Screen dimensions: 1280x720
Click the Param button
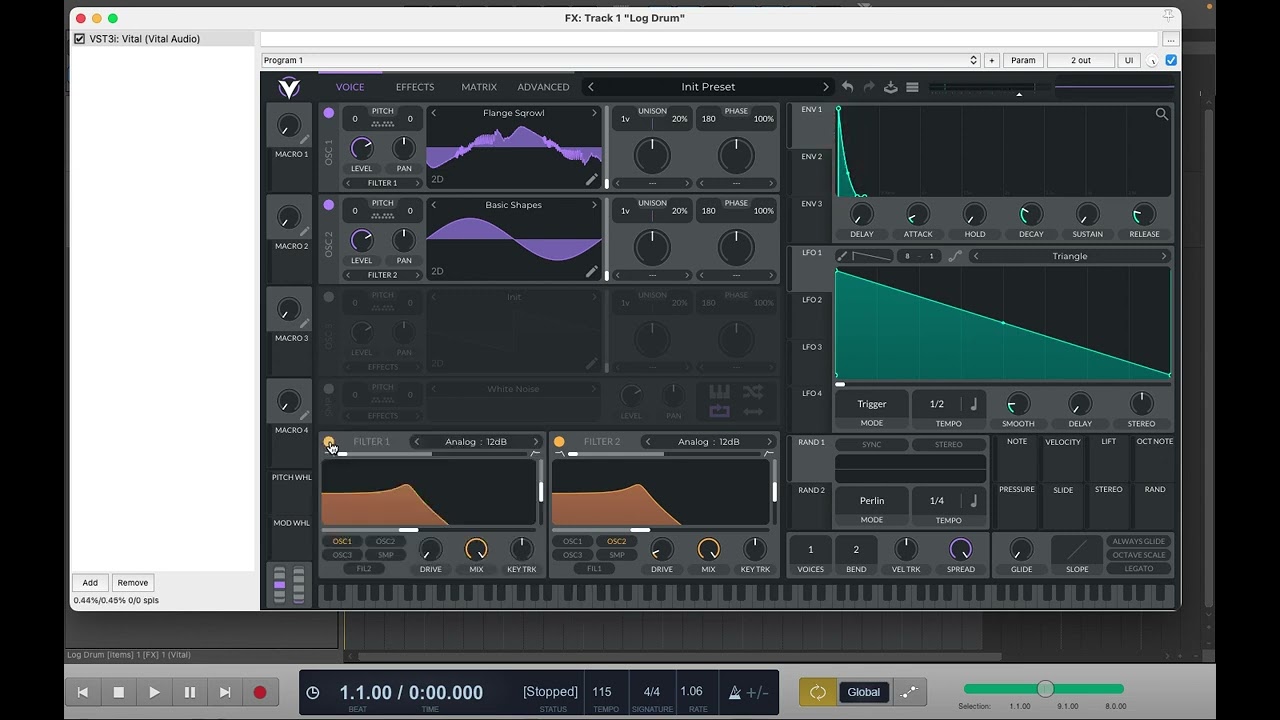coord(1023,60)
